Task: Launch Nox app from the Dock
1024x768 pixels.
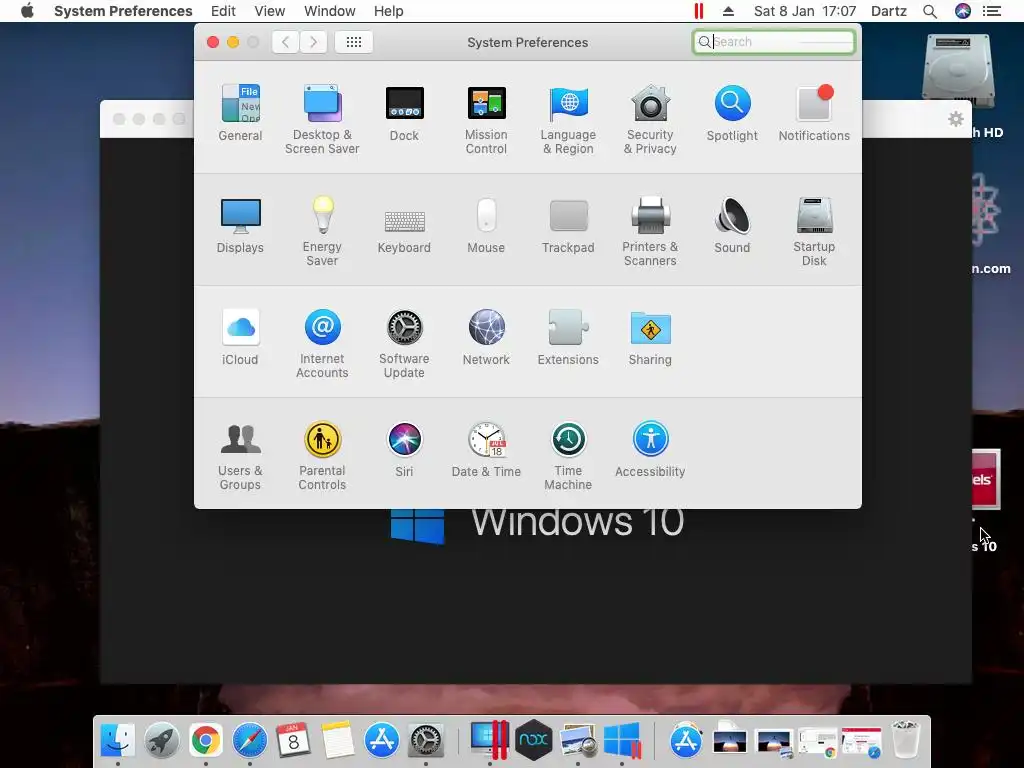Action: (x=534, y=741)
